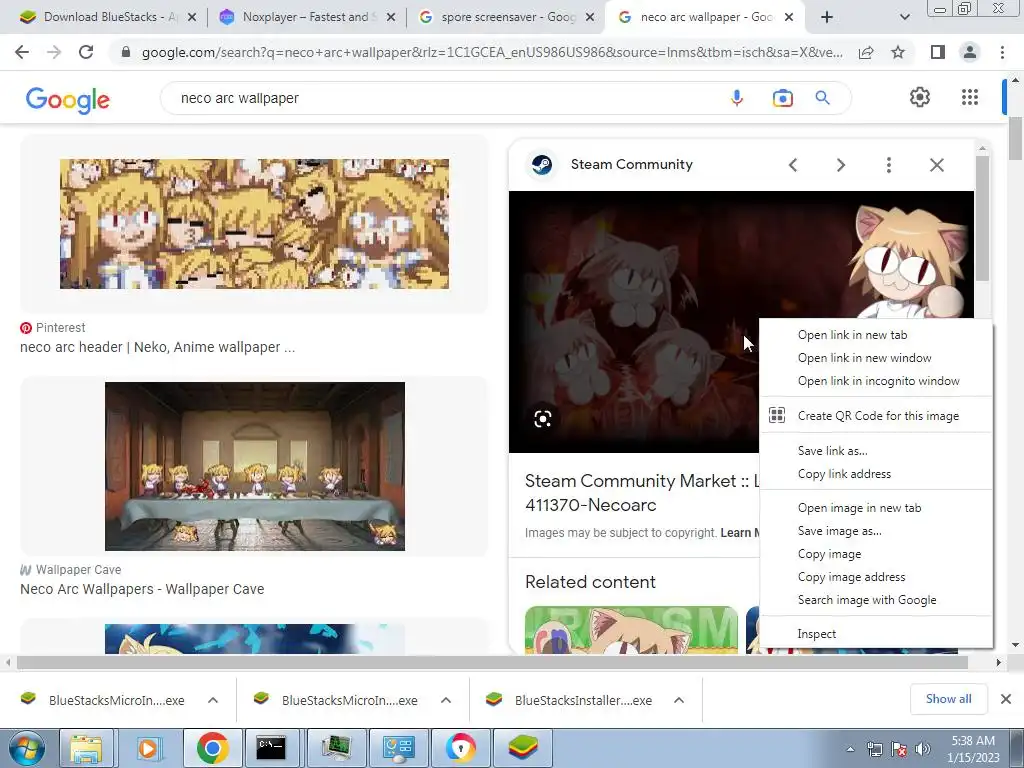Go back to the previous page
Image resolution: width=1024 pixels, height=768 pixels.
coord(22,52)
